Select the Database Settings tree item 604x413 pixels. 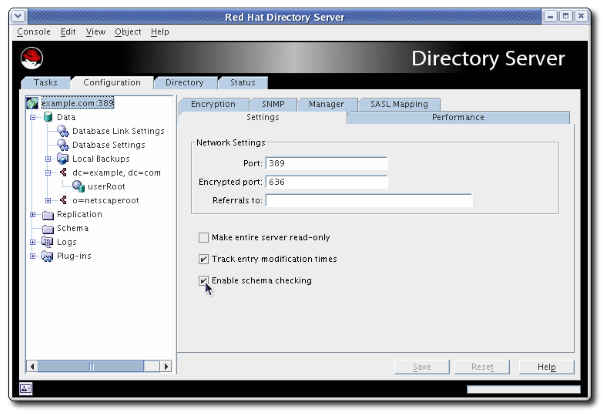point(109,145)
